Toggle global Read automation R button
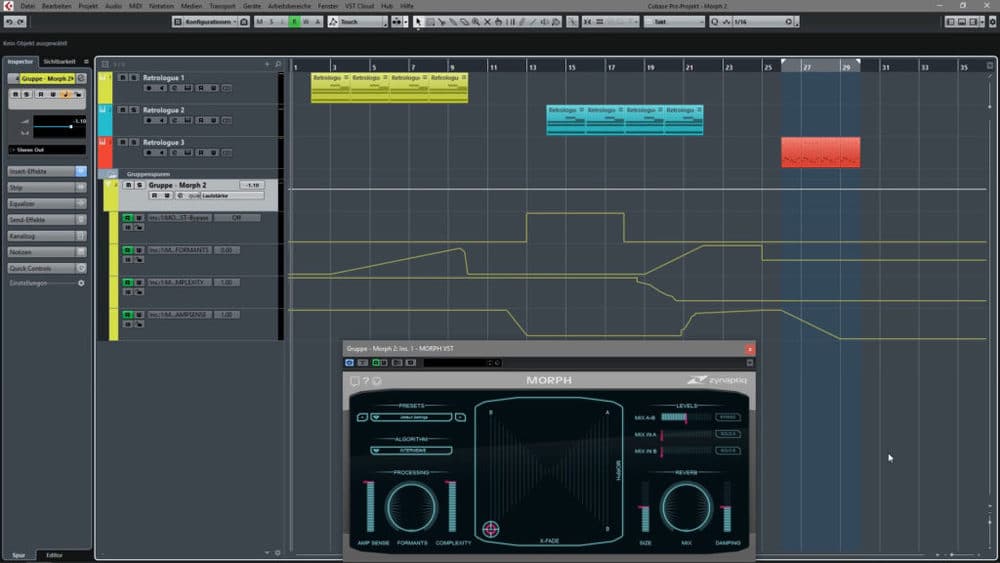 tap(294, 22)
